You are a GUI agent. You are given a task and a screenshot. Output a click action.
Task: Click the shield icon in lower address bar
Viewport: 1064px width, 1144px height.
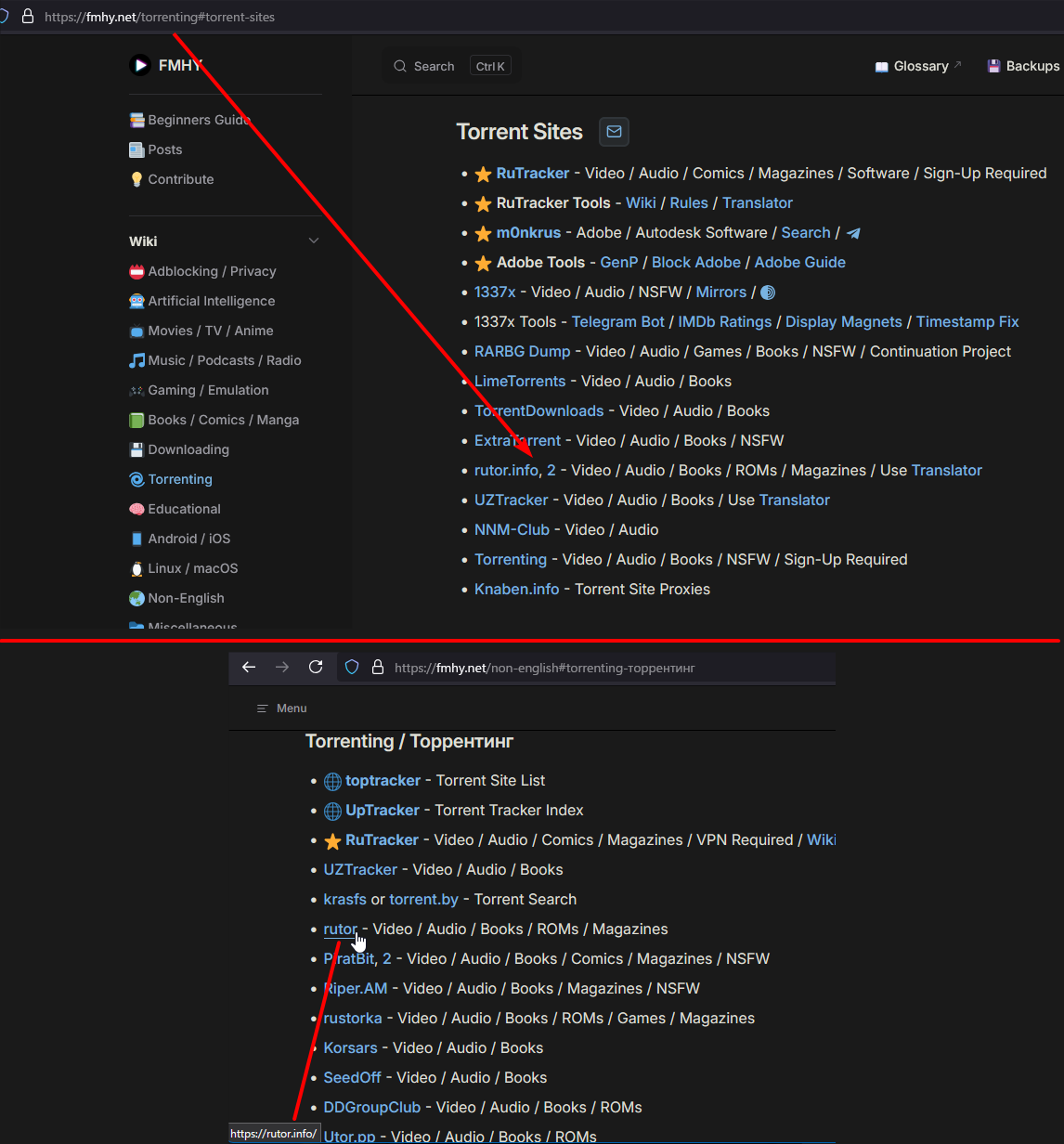coord(352,667)
